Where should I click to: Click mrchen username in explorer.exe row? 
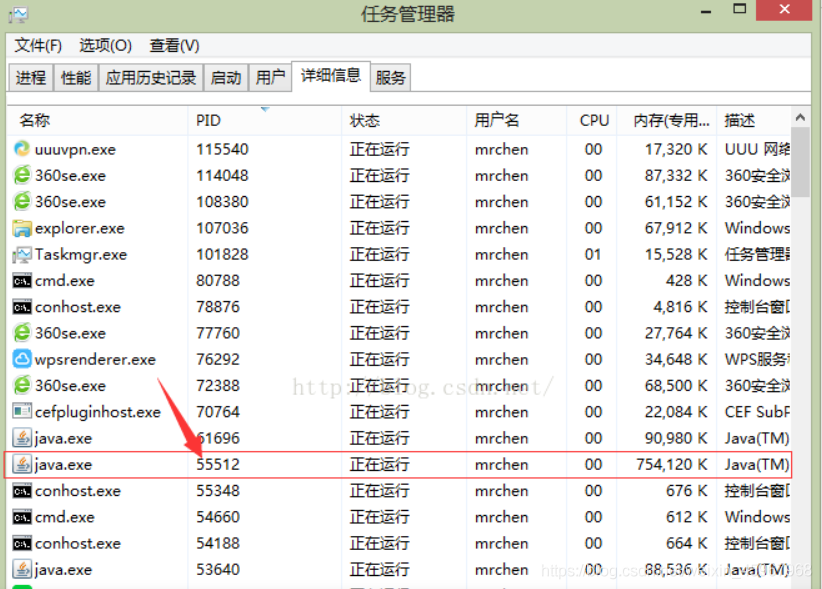[x=502, y=228]
